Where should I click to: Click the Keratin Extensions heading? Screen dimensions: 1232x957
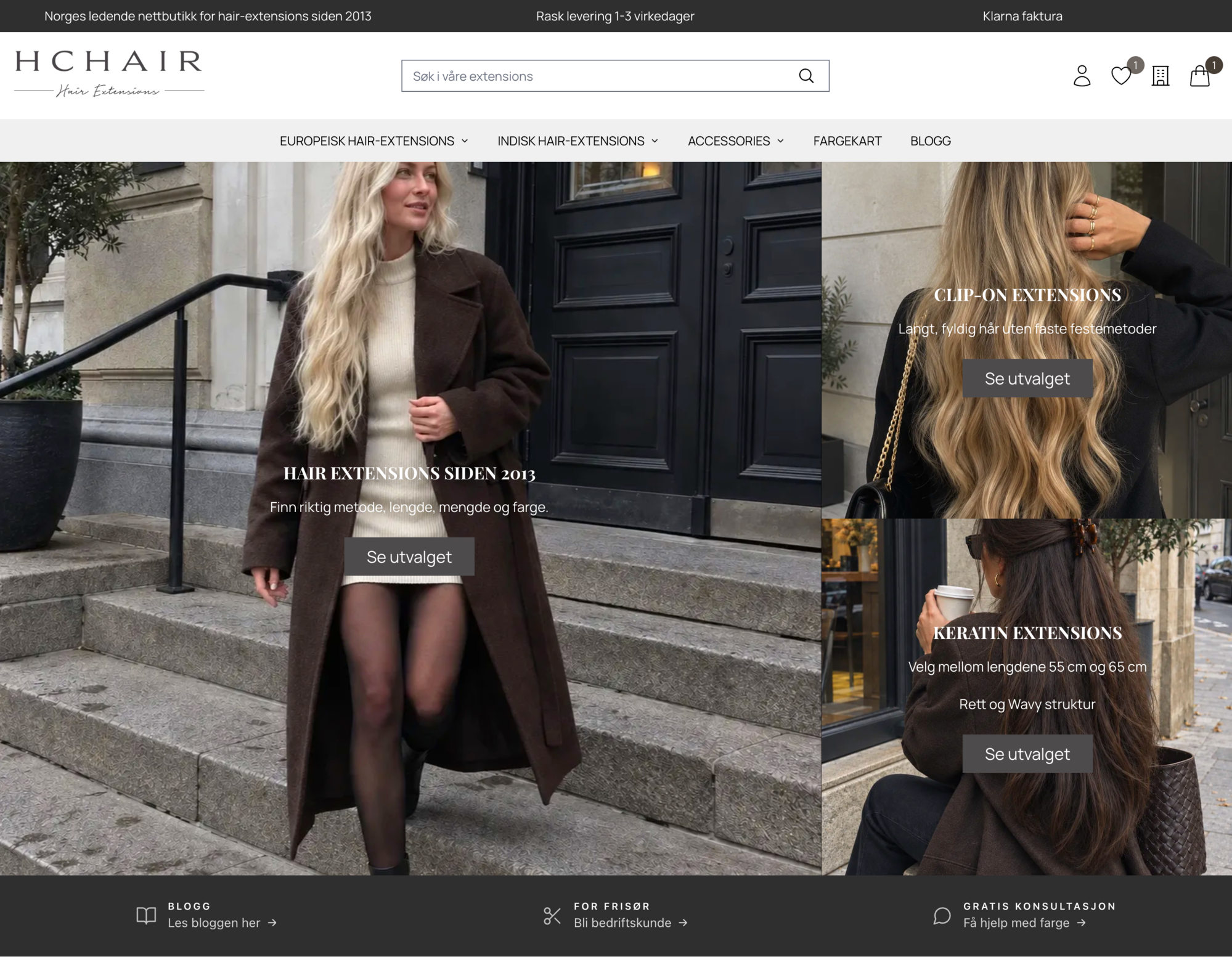pos(1027,633)
